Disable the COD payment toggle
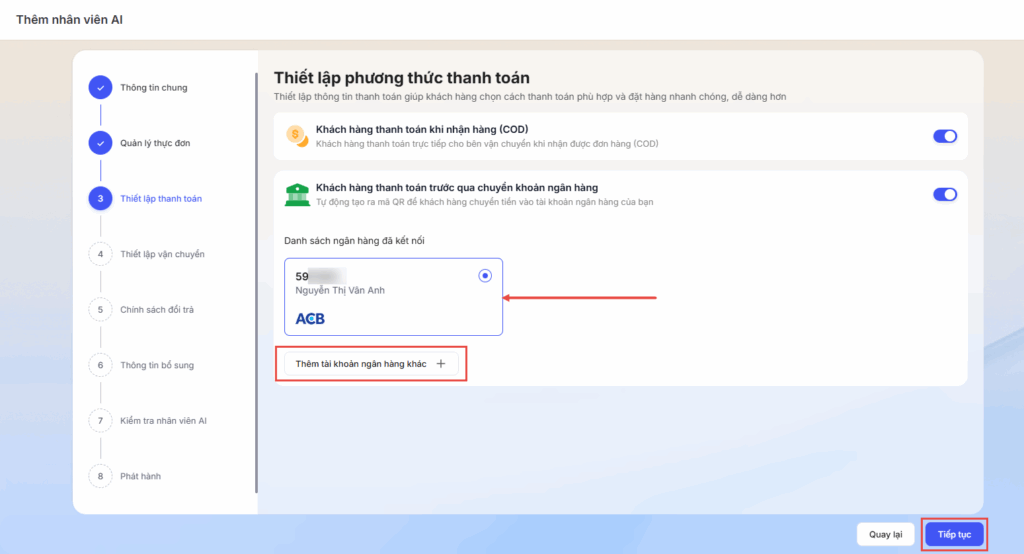 tap(944, 136)
